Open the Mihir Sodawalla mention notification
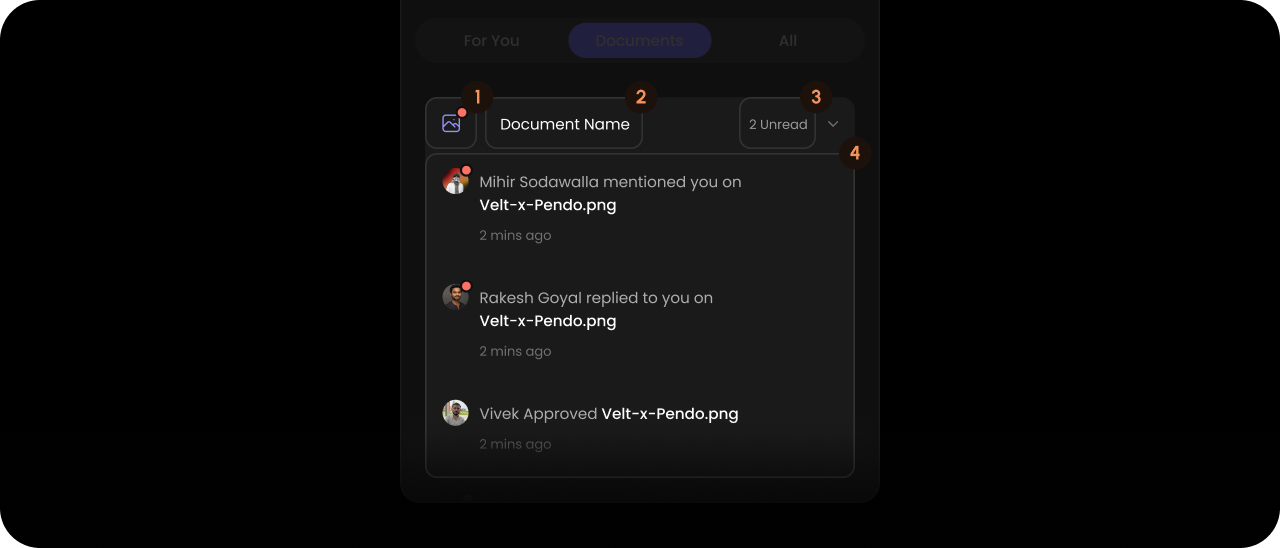The image size is (1280, 548). point(640,208)
